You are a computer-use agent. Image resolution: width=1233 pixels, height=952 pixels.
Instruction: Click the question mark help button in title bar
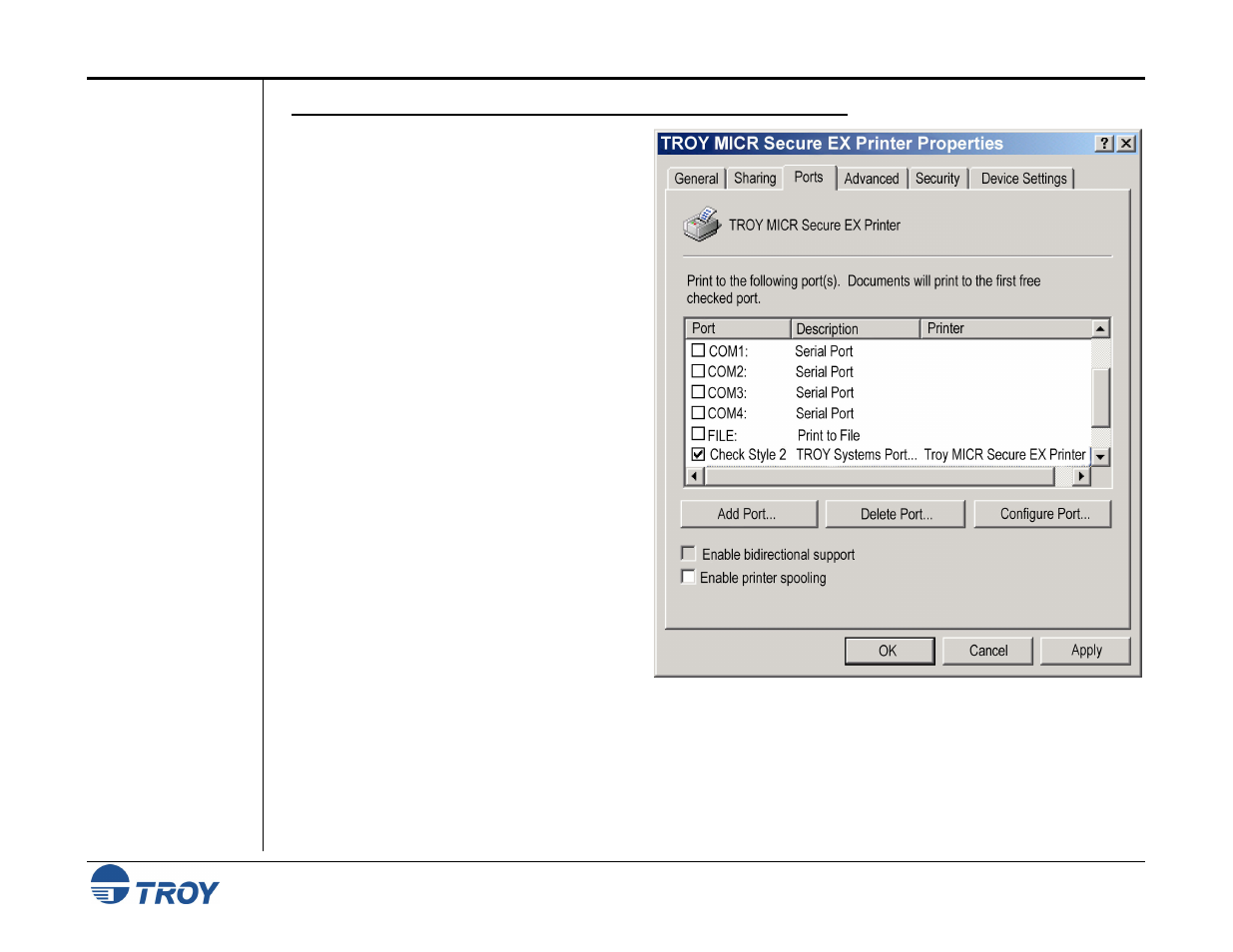[1104, 144]
